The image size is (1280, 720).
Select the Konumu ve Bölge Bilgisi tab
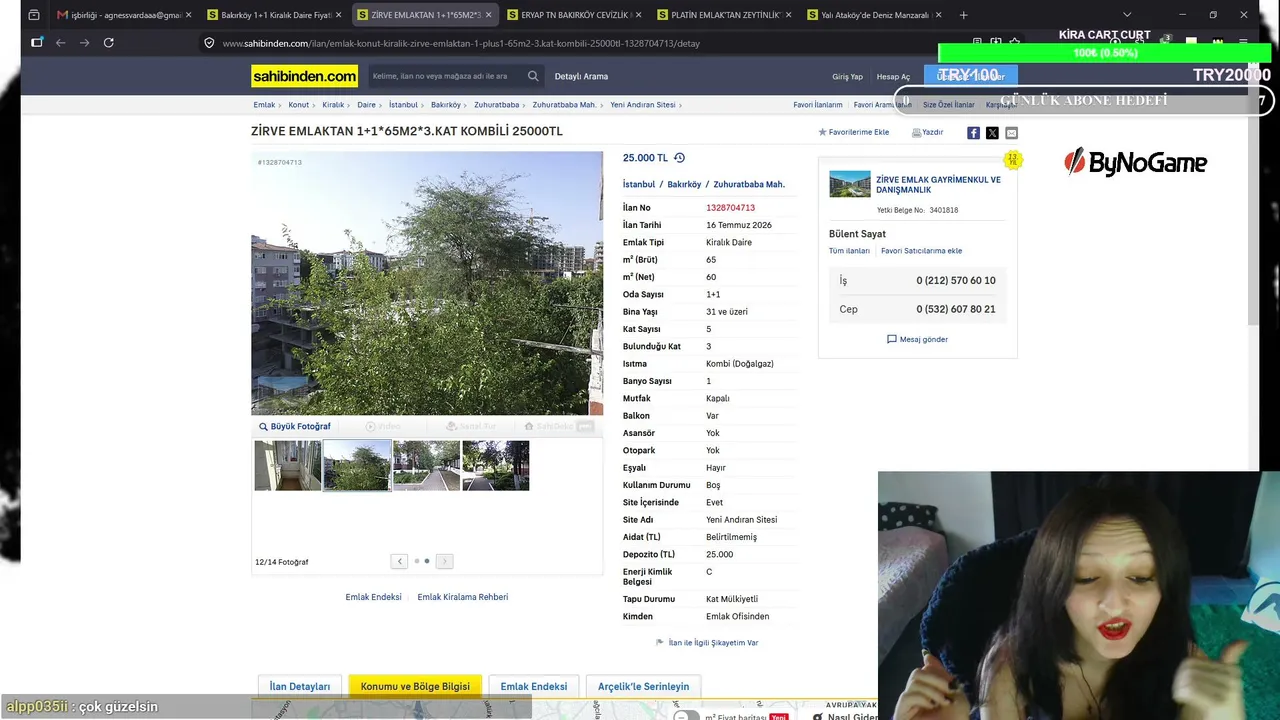(415, 686)
